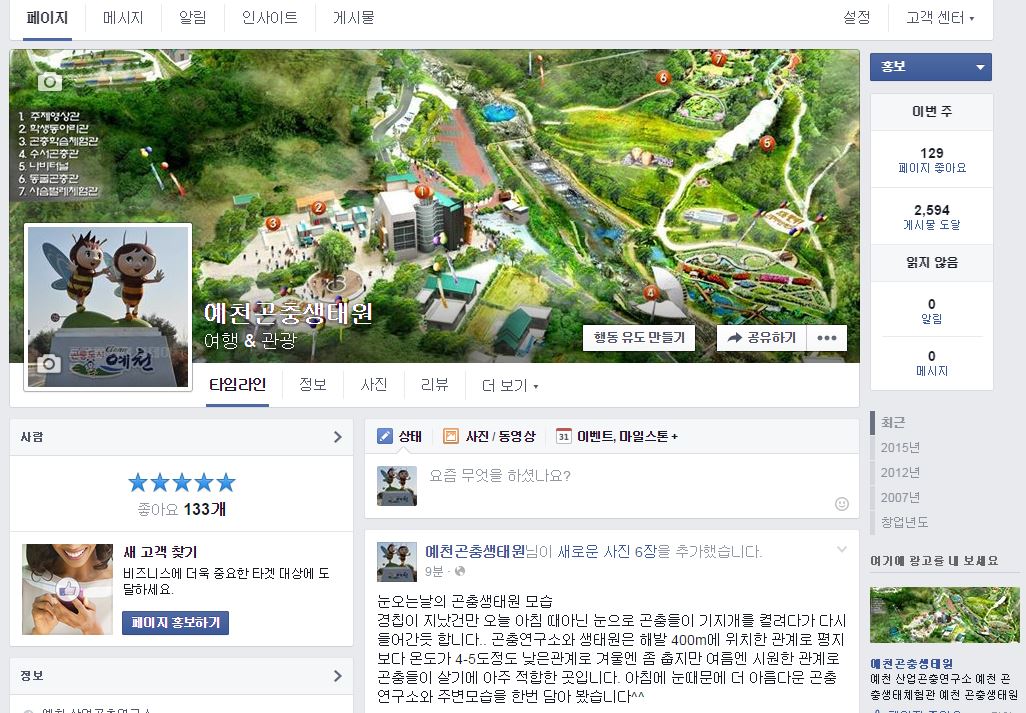Select the 리뷰 tab
The height and width of the screenshot is (713, 1026).
tap(434, 385)
